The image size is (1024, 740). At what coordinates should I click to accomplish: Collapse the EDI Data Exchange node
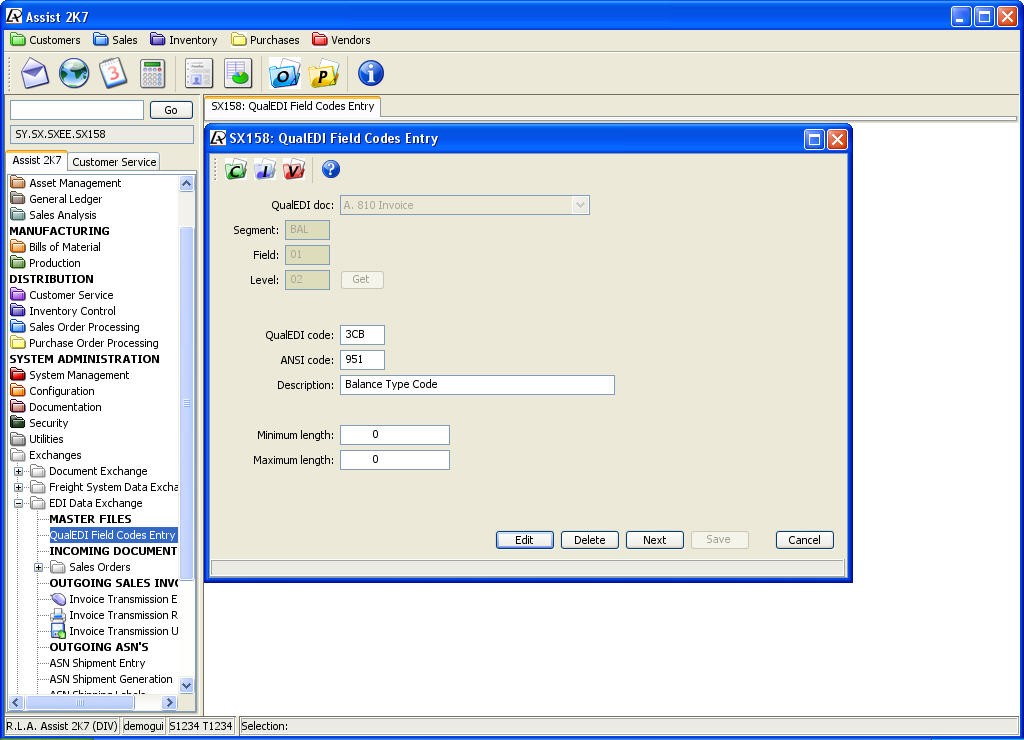[x=18, y=503]
